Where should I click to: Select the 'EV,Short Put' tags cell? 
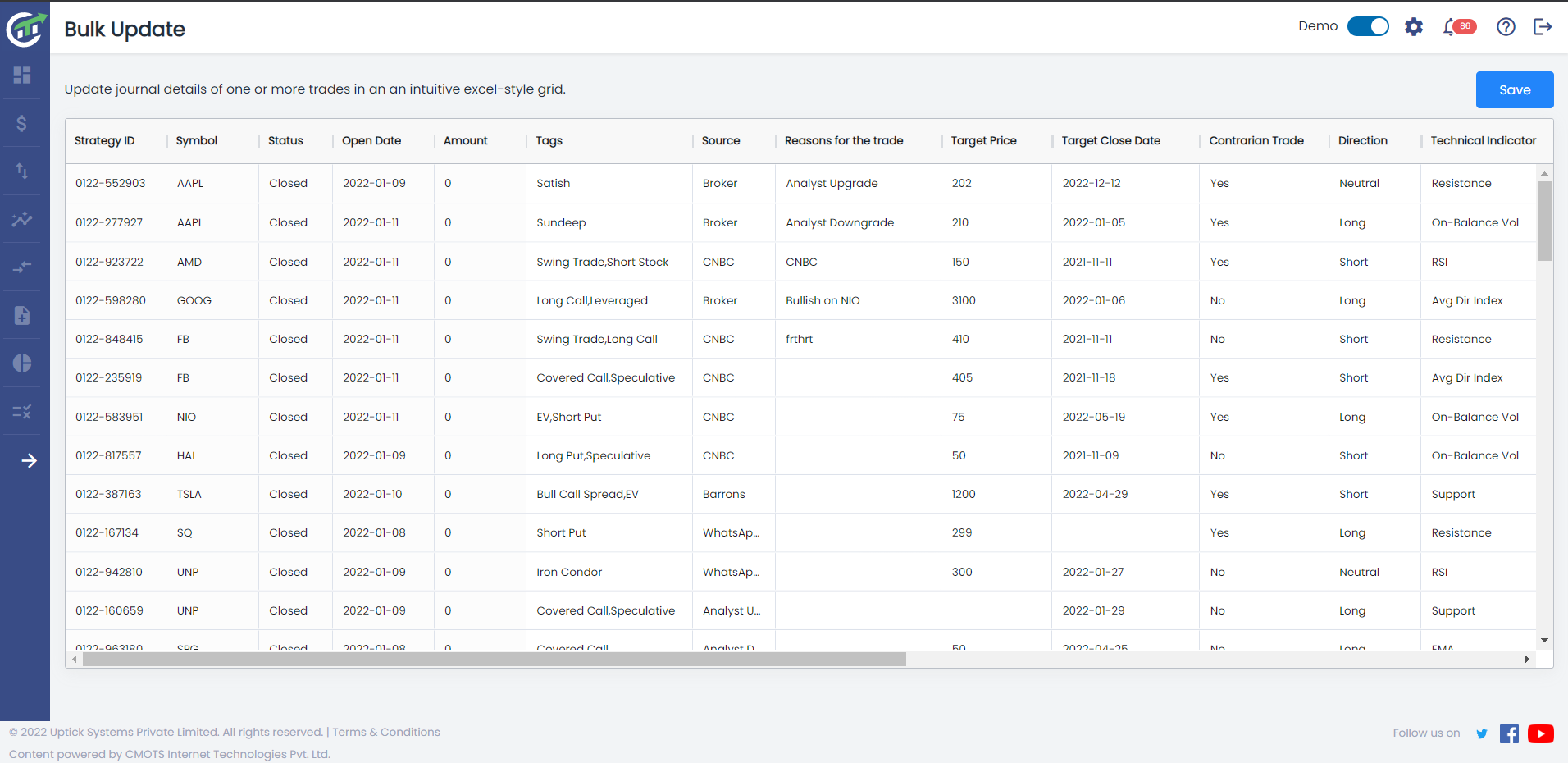click(609, 417)
